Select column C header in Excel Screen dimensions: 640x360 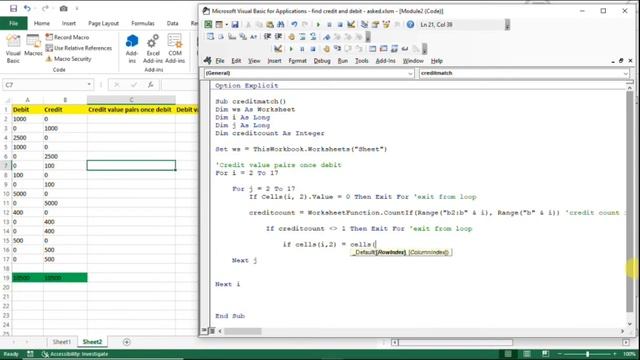pyautogui.click(x=131, y=100)
